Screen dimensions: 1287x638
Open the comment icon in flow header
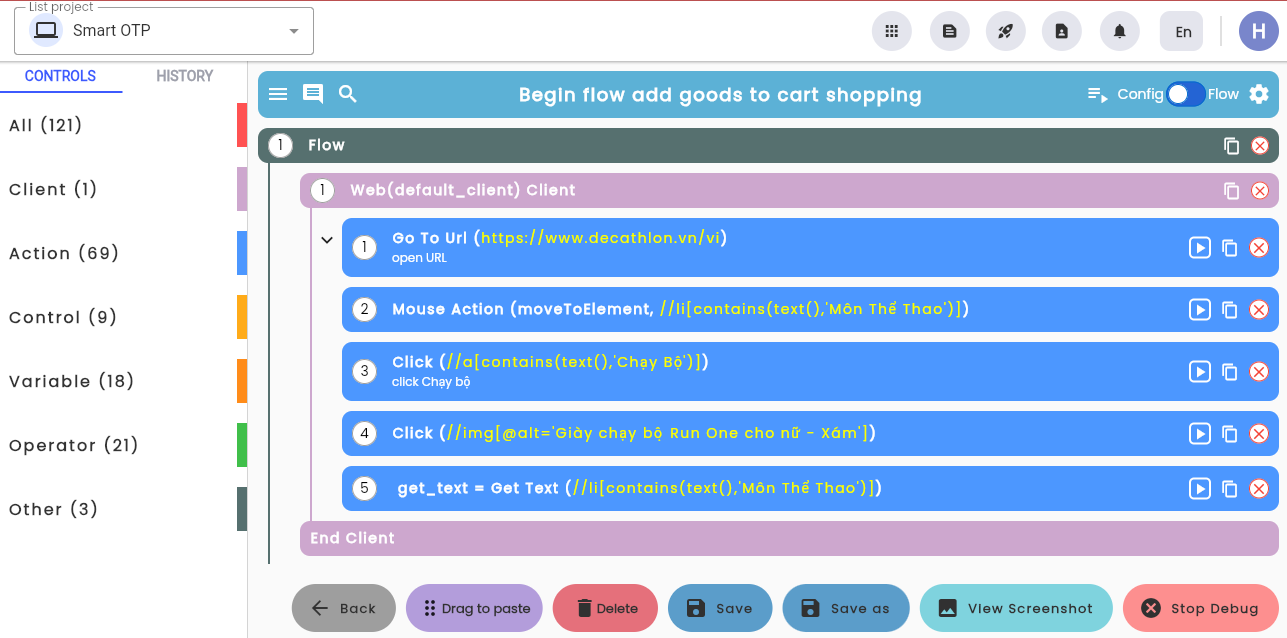click(x=313, y=94)
